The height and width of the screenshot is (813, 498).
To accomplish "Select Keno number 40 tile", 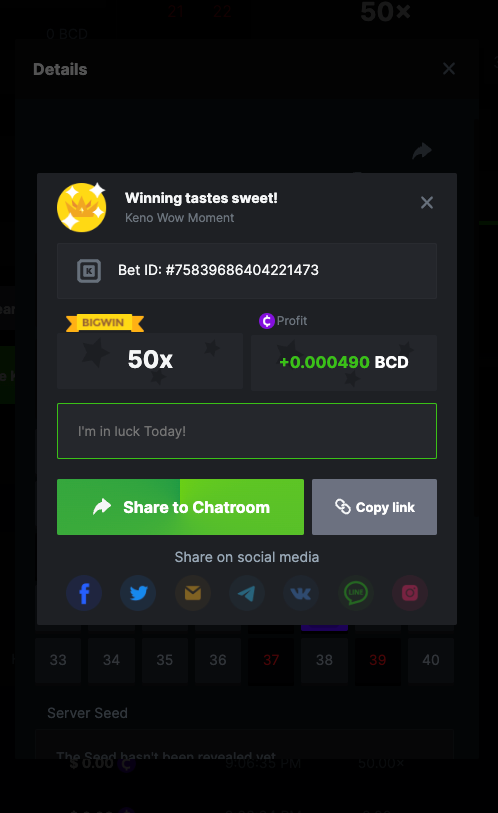I will click(x=431, y=660).
